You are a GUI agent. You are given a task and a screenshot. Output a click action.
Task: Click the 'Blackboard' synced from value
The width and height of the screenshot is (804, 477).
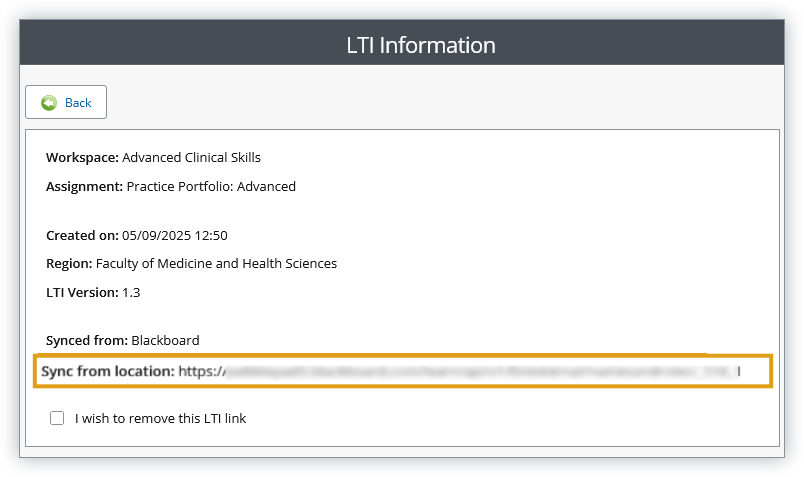(165, 340)
